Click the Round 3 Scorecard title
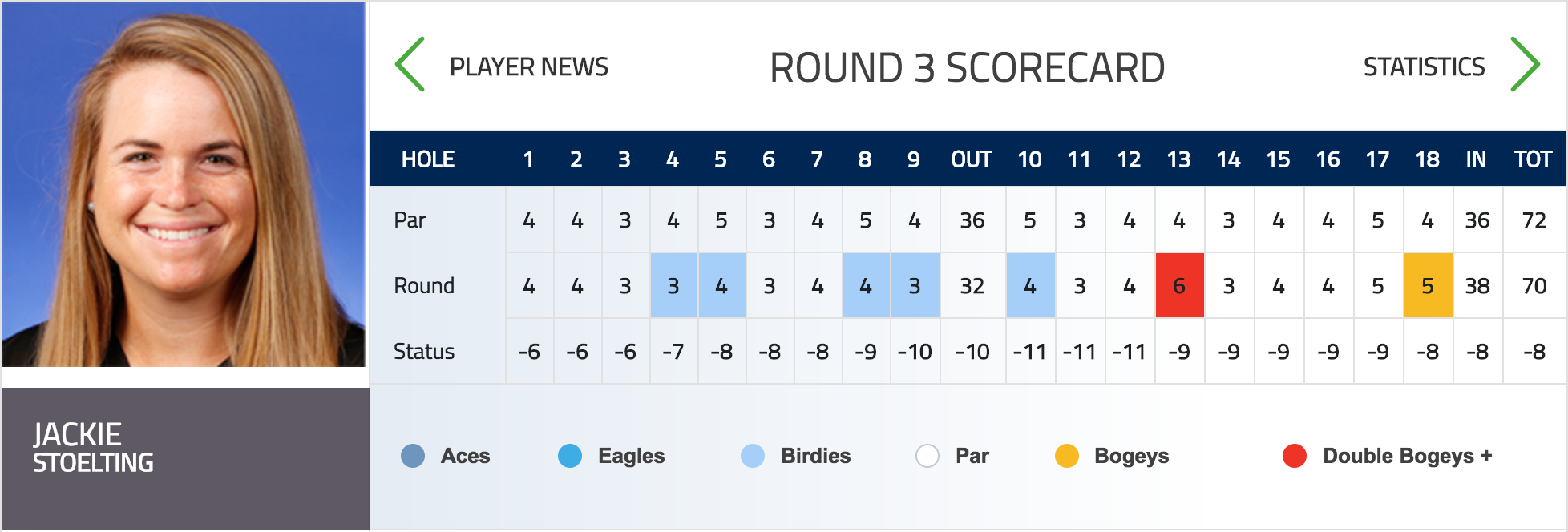The width and height of the screenshot is (1568, 532). pyautogui.click(x=968, y=67)
